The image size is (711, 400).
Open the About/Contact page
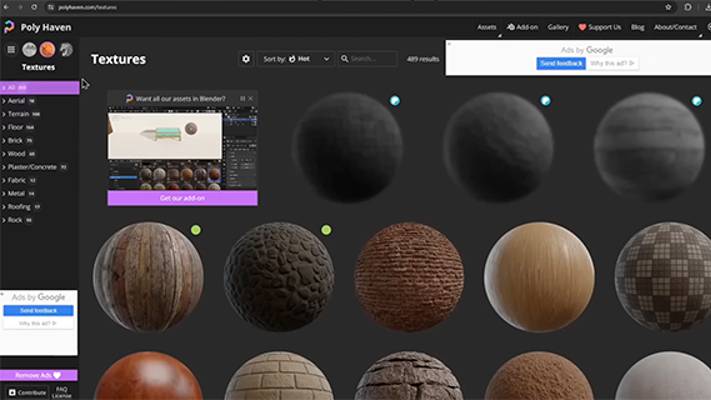[x=675, y=27]
